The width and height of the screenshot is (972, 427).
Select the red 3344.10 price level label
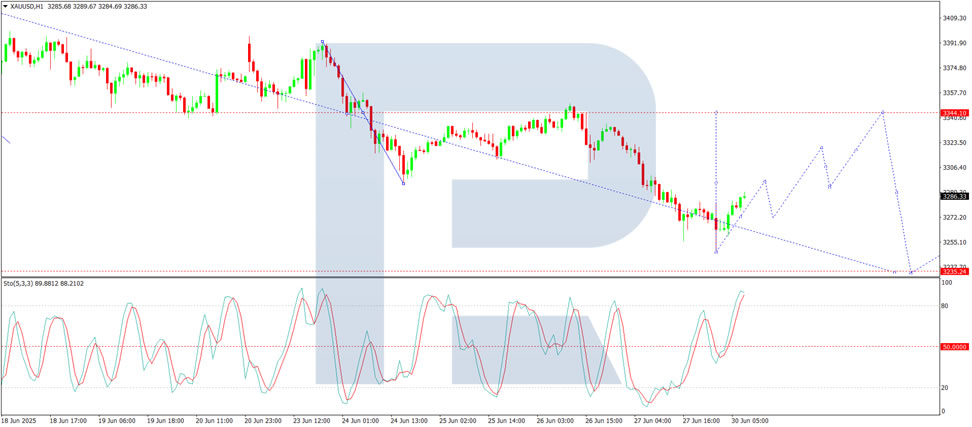pos(954,113)
